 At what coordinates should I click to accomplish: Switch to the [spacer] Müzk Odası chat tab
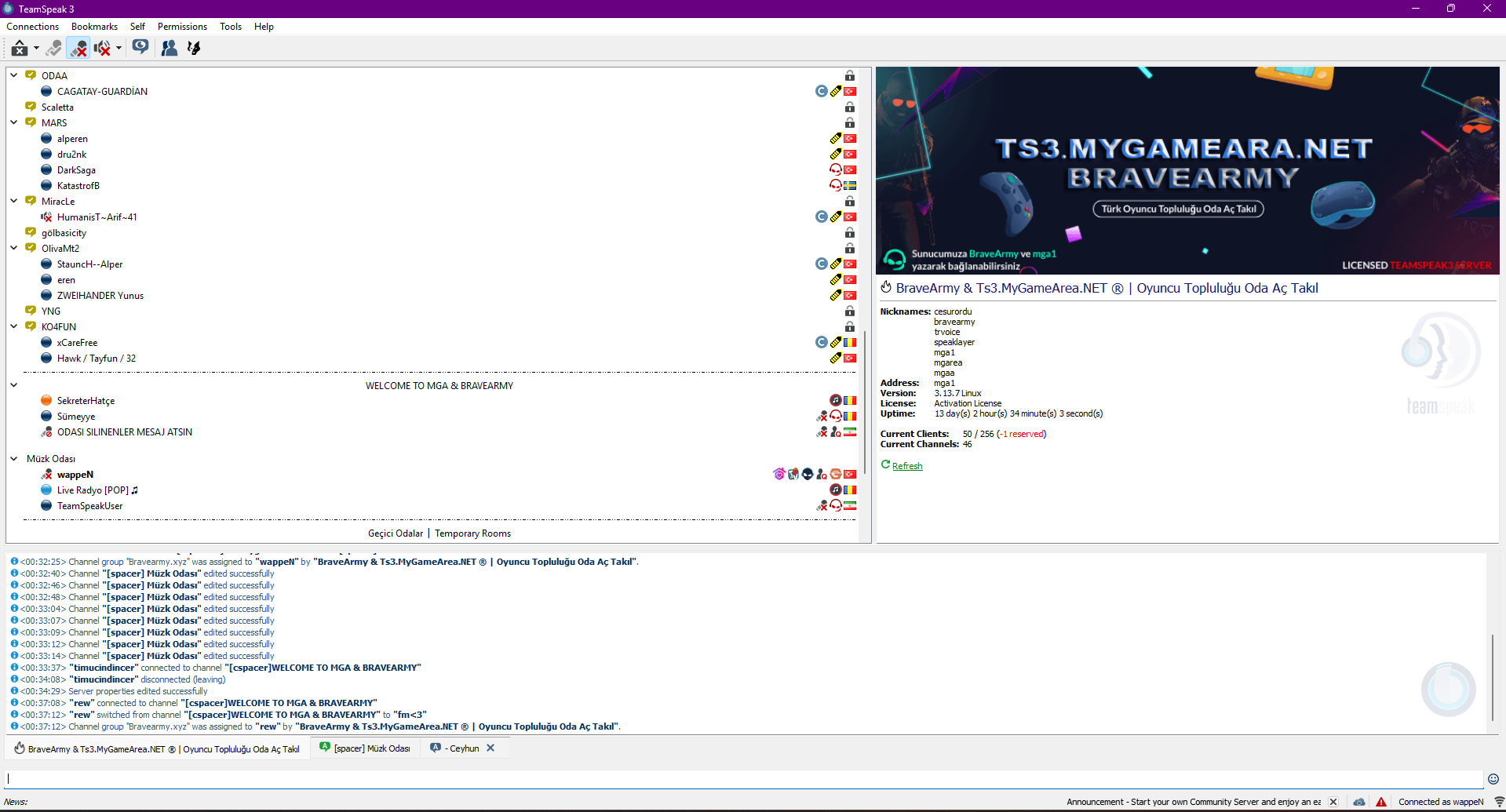364,748
